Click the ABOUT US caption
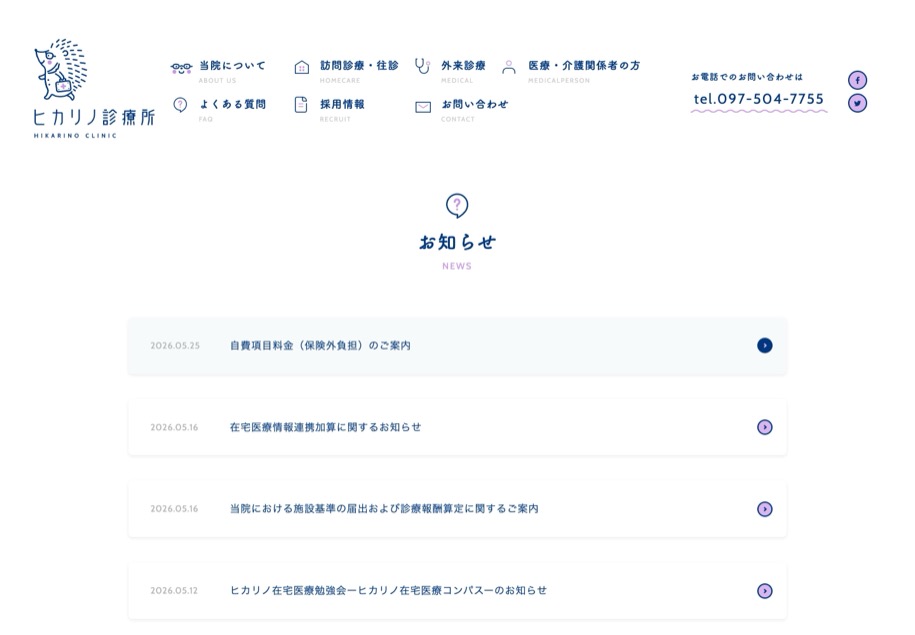Viewport: 915px width, 635px height. tap(217, 81)
